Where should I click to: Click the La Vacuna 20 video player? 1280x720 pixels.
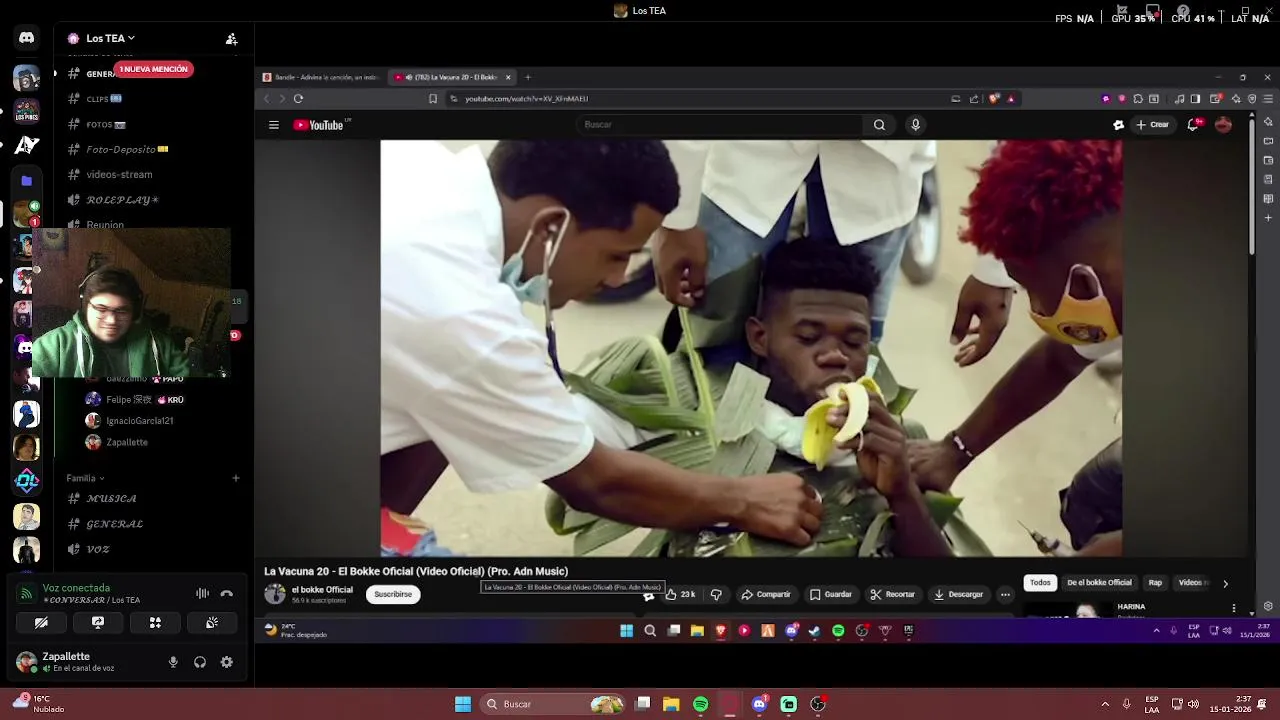(x=751, y=348)
